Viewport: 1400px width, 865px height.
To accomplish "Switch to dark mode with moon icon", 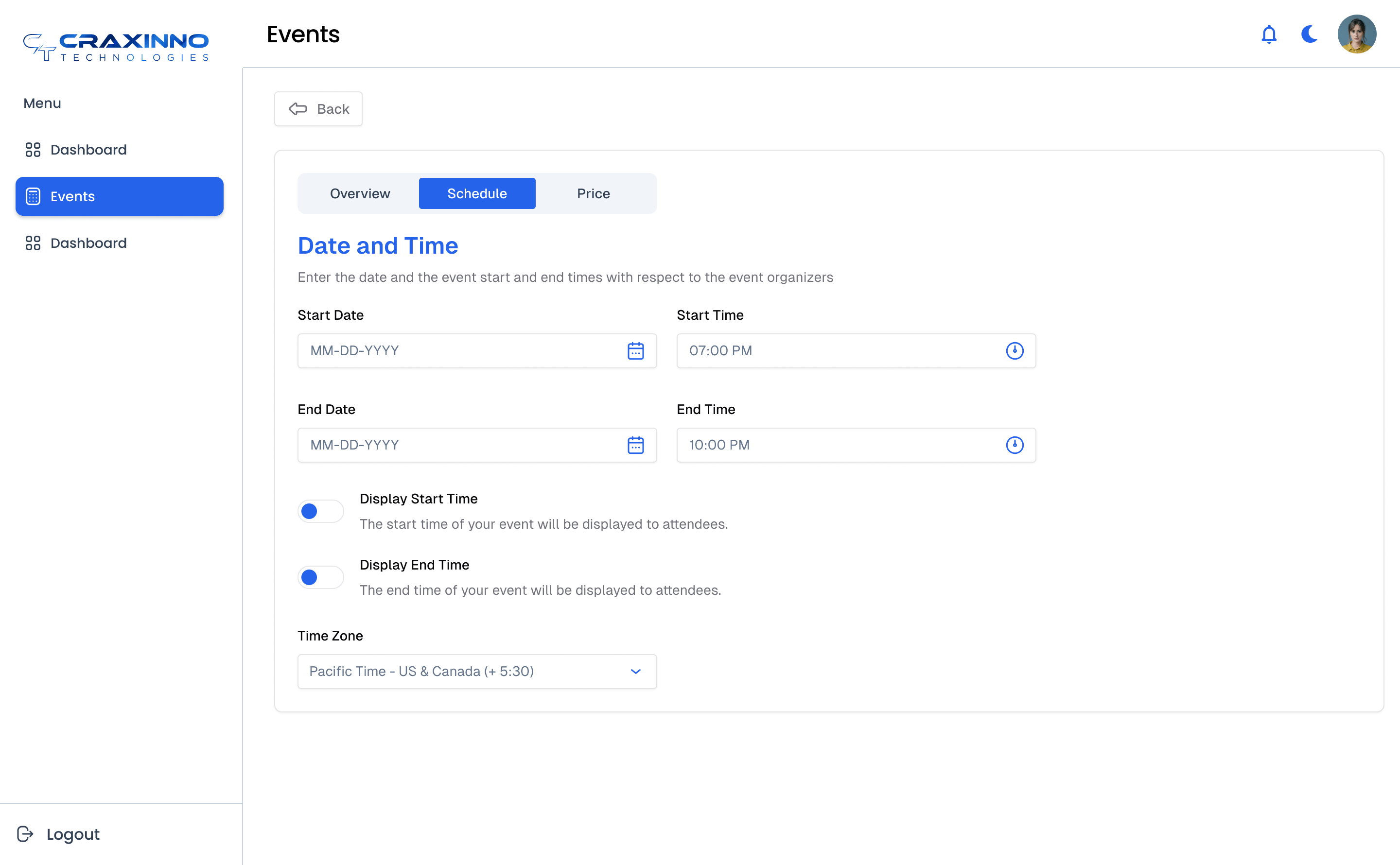I will click(x=1309, y=35).
